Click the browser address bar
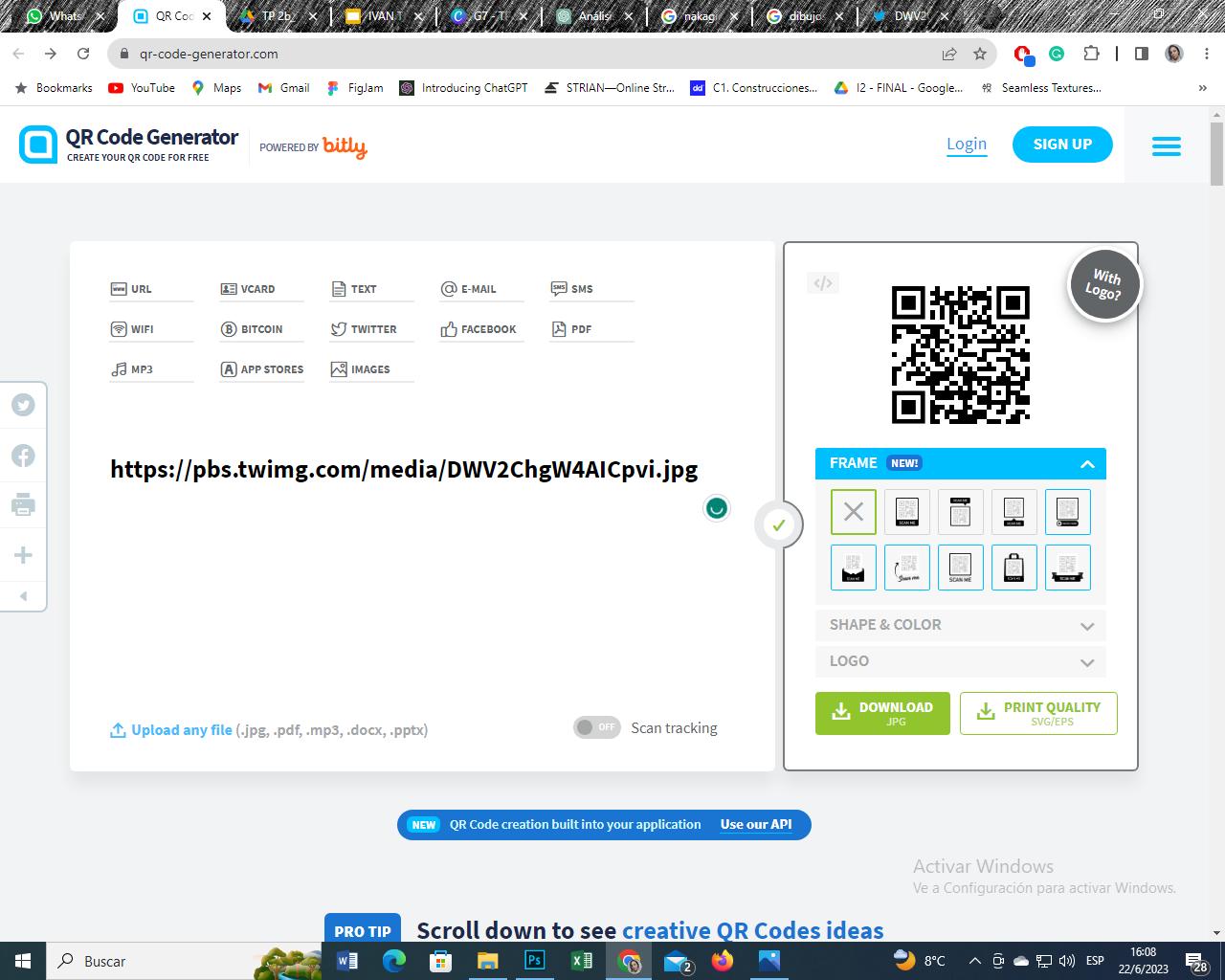The image size is (1225, 980). [x=536, y=54]
